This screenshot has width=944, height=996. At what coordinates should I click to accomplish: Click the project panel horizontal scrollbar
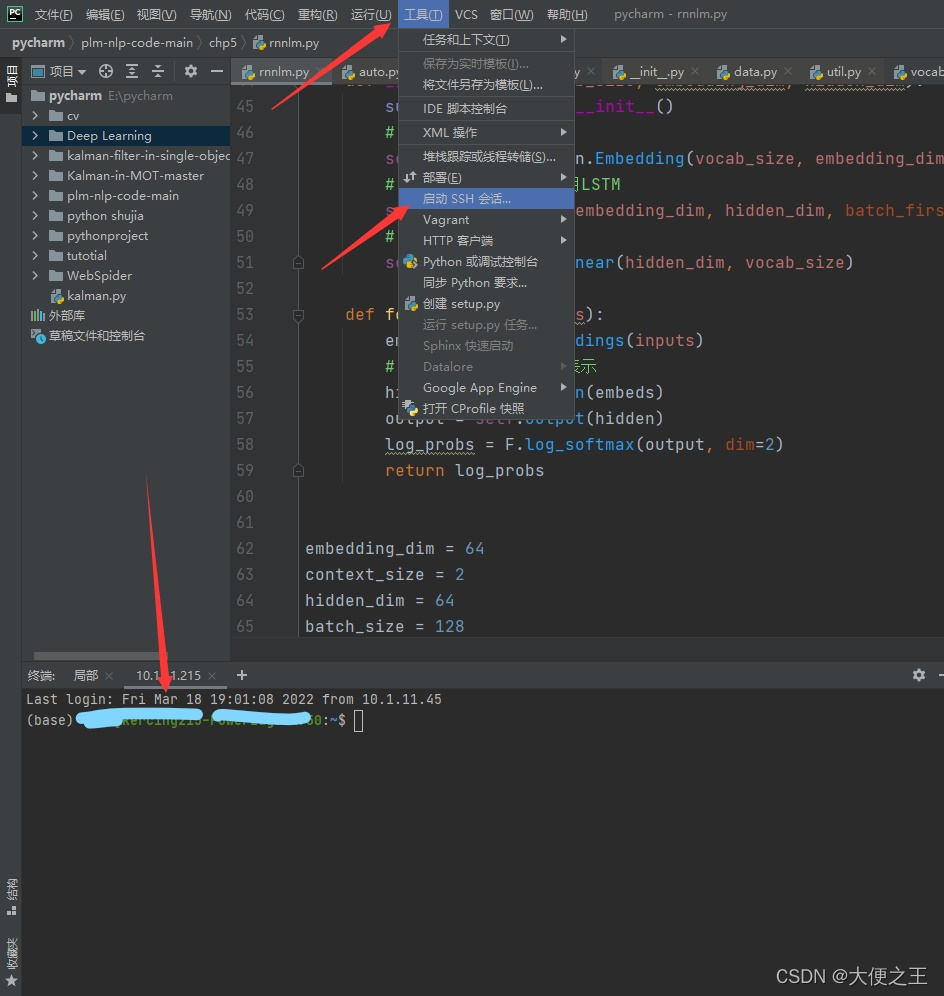[100, 656]
